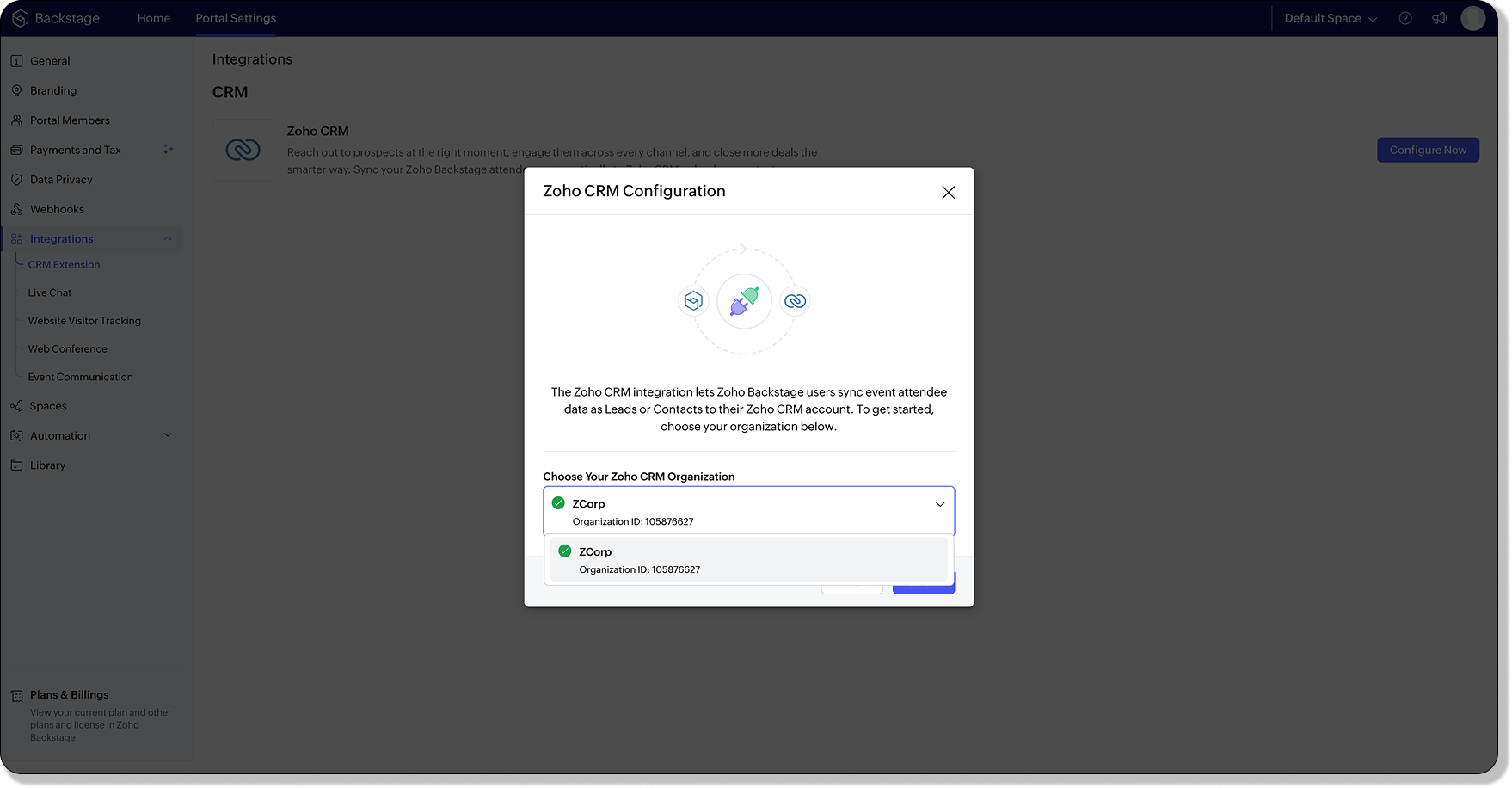The image size is (1512, 788).
Task: Open Branding settings
Action: click(53, 90)
